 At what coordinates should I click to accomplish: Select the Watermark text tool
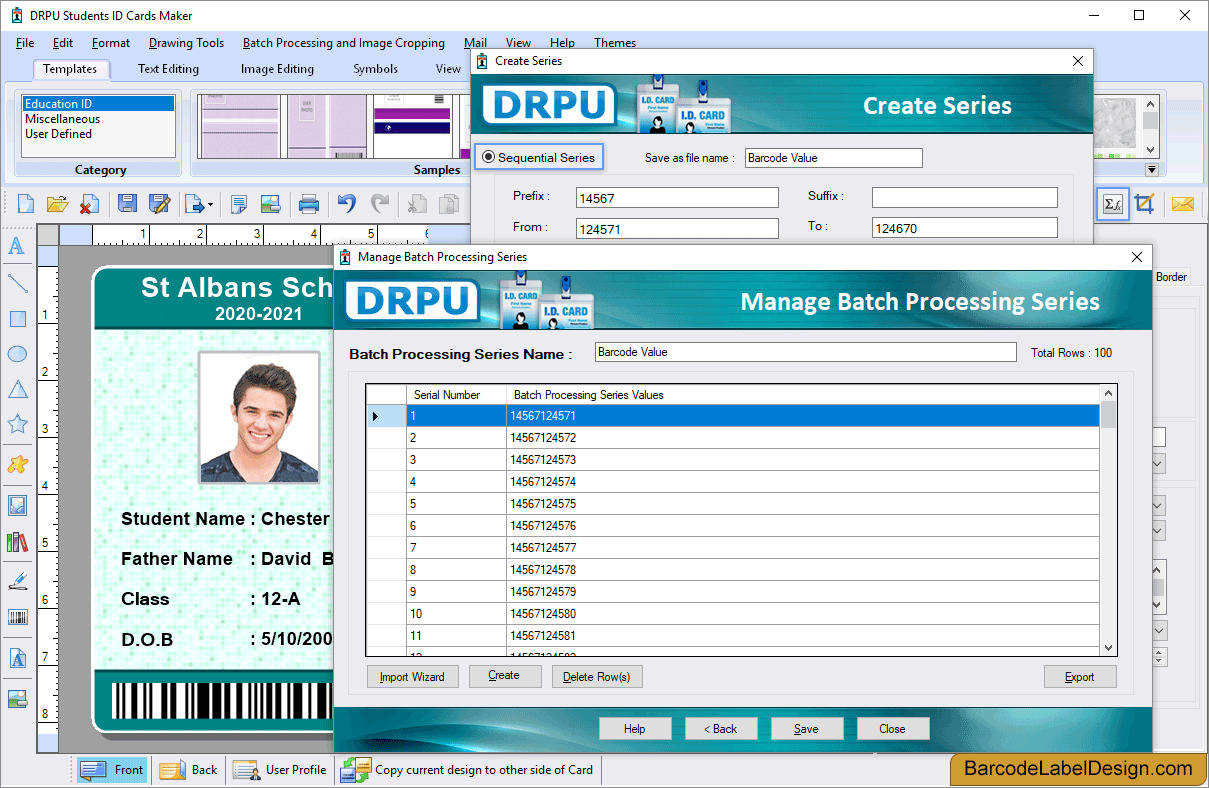(17, 658)
